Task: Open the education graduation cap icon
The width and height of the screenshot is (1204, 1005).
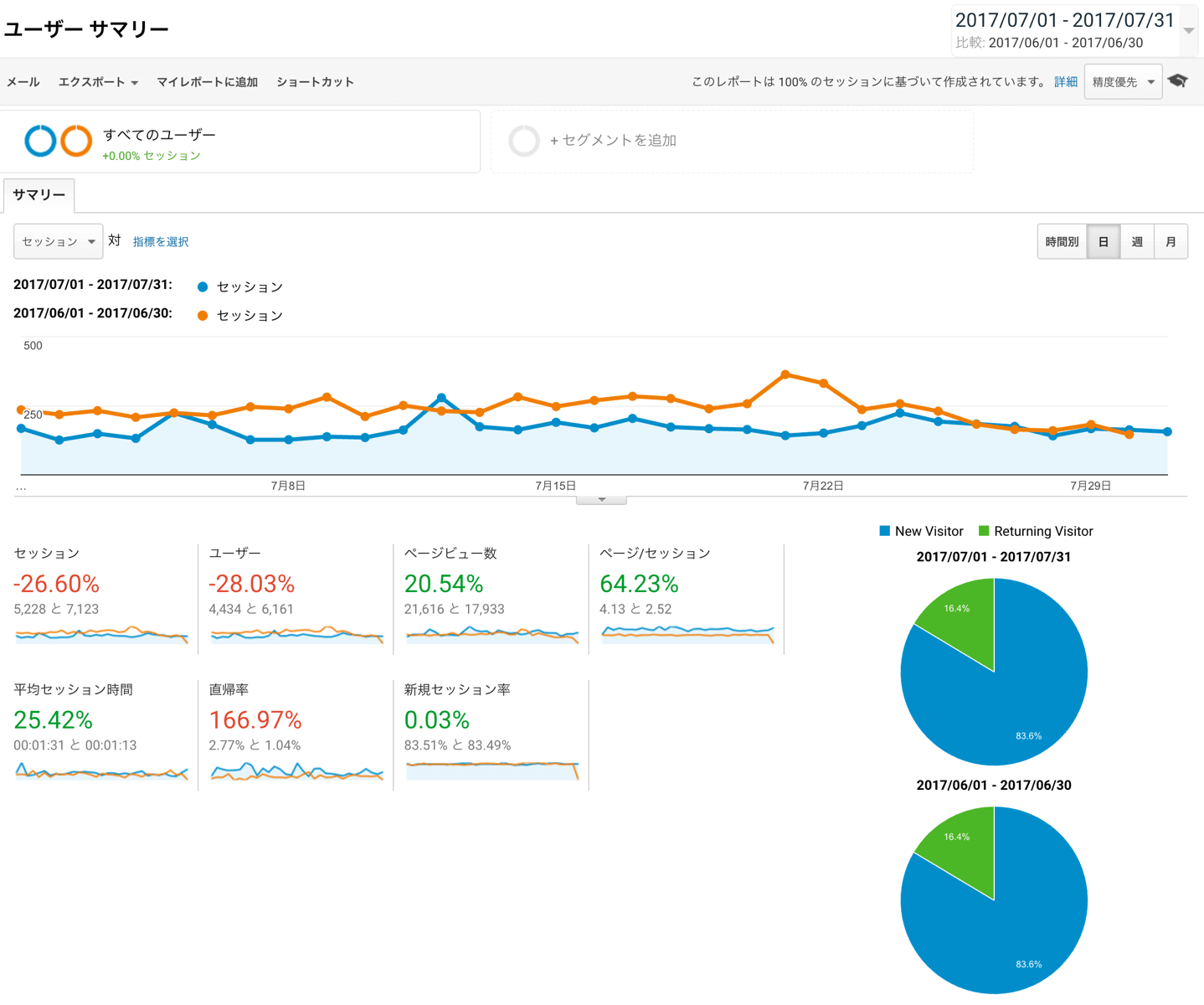Action: [x=1178, y=81]
